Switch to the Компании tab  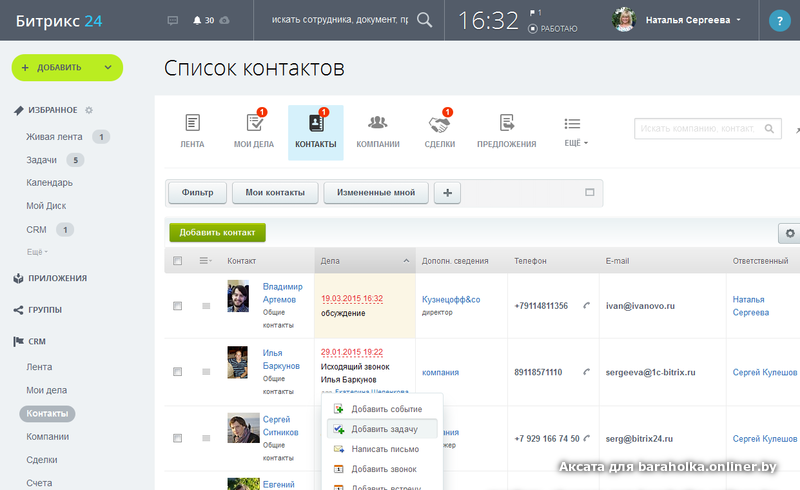[378, 131]
